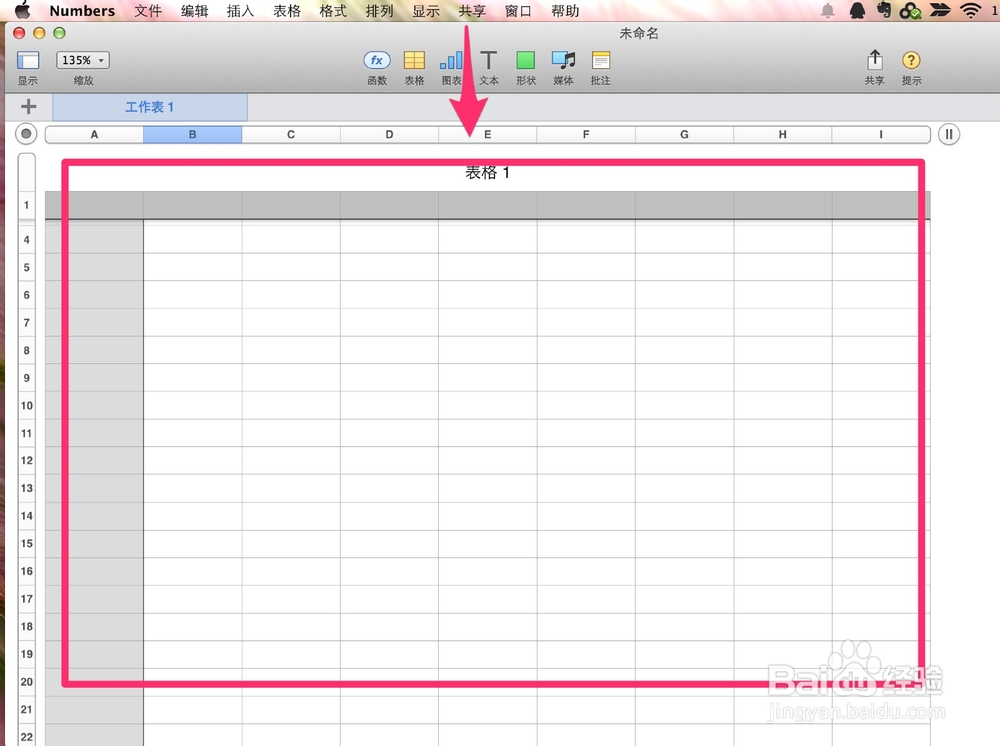Select column B header
Image resolution: width=1000 pixels, height=746 pixels.
pyautogui.click(x=193, y=135)
